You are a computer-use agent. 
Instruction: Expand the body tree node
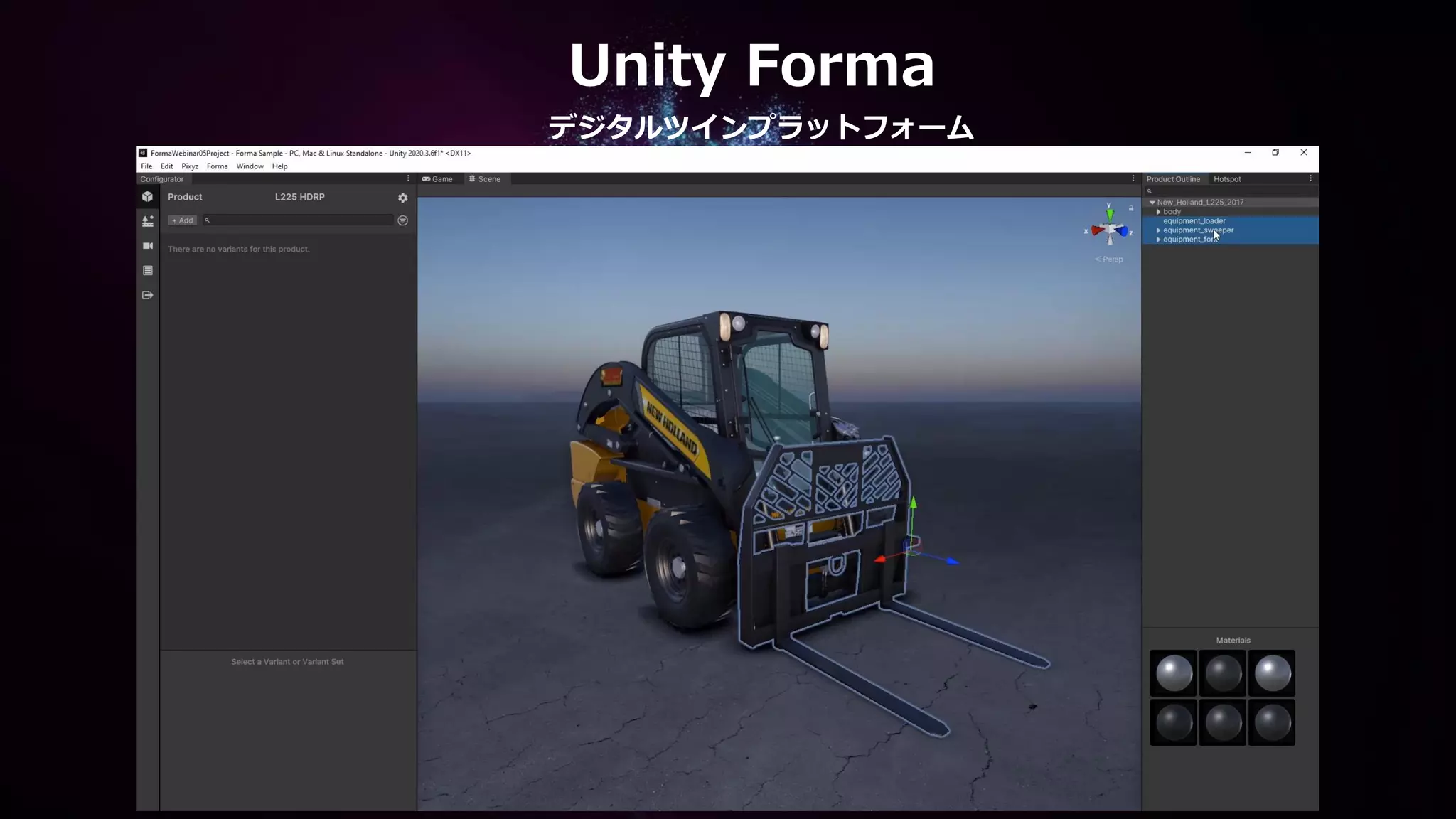1158,212
